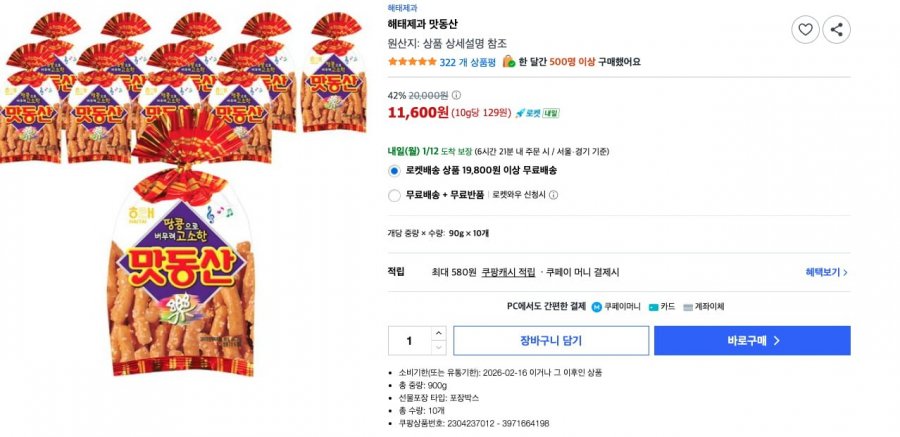The image size is (900, 437).
Task: Open the 쿠팡캐시 적립 link
Action: tap(508, 272)
